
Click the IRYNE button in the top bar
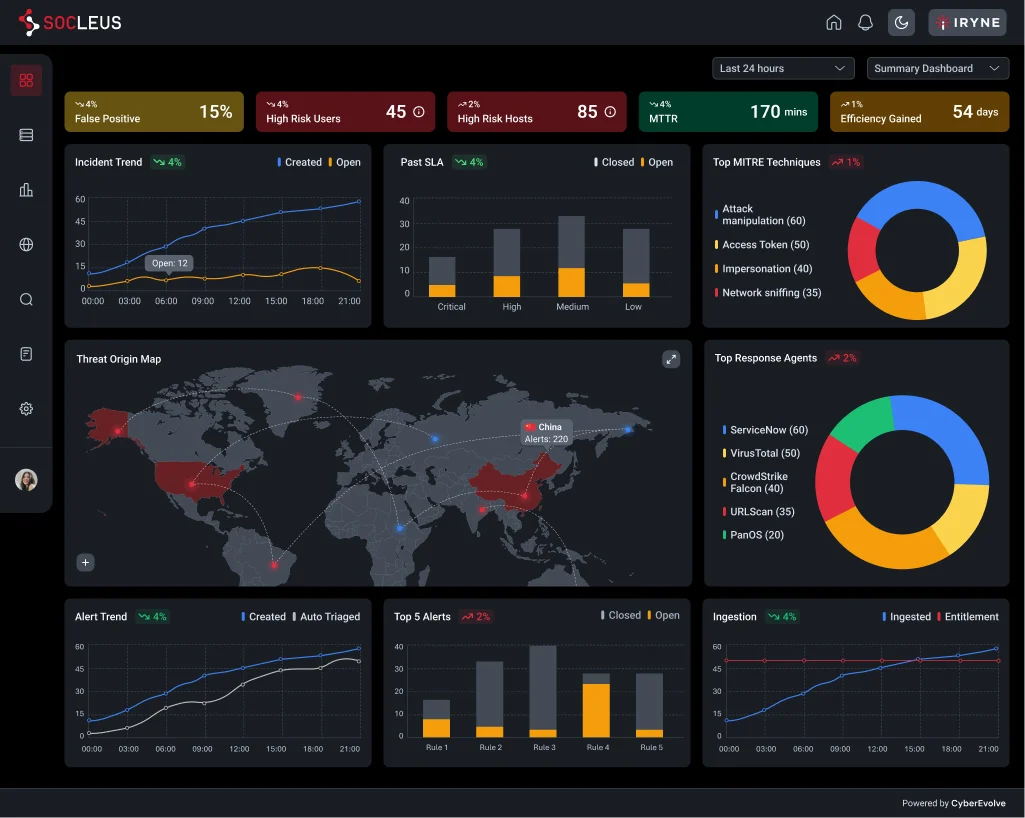pyautogui.click(x=966, y=22)
